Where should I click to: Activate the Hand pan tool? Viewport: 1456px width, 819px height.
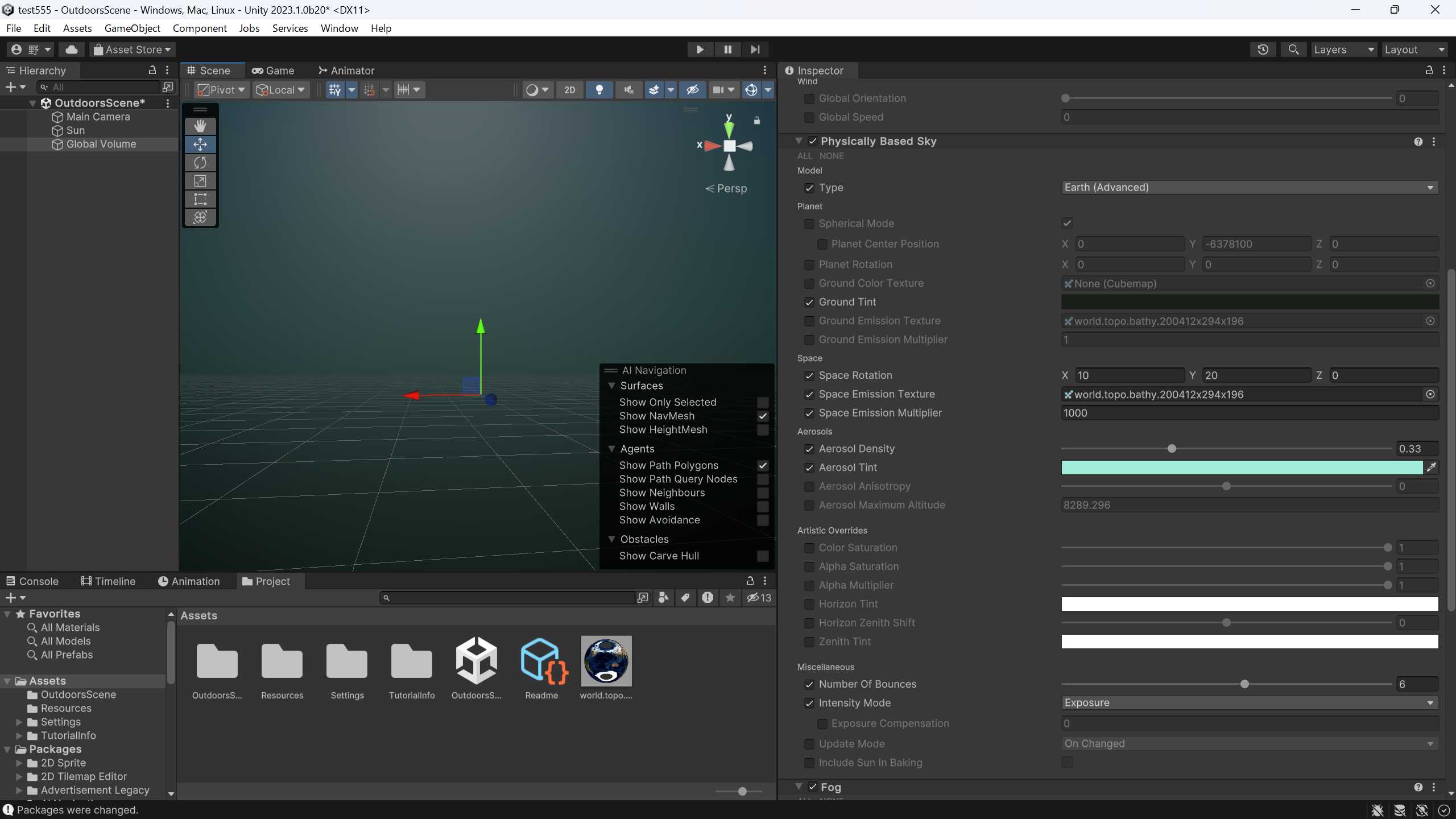pyautogui.click(x=200, y=126)
